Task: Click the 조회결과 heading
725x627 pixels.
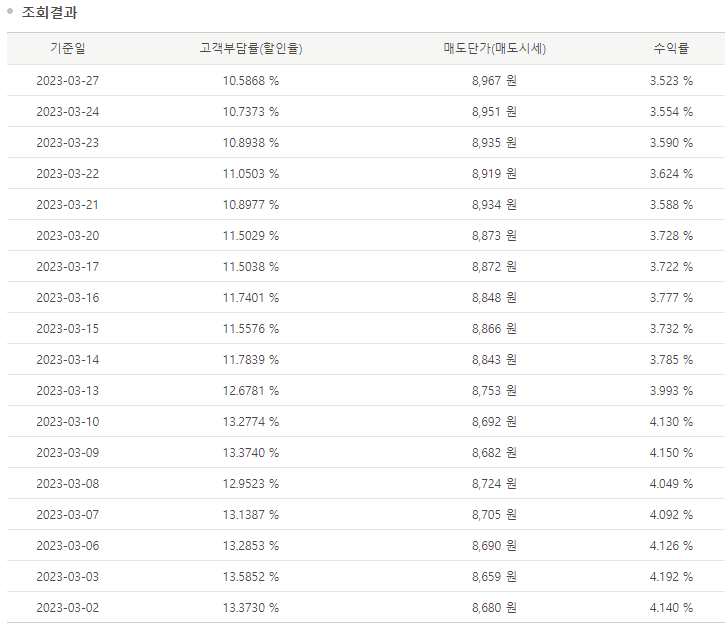Action: (x=49, y=12)
